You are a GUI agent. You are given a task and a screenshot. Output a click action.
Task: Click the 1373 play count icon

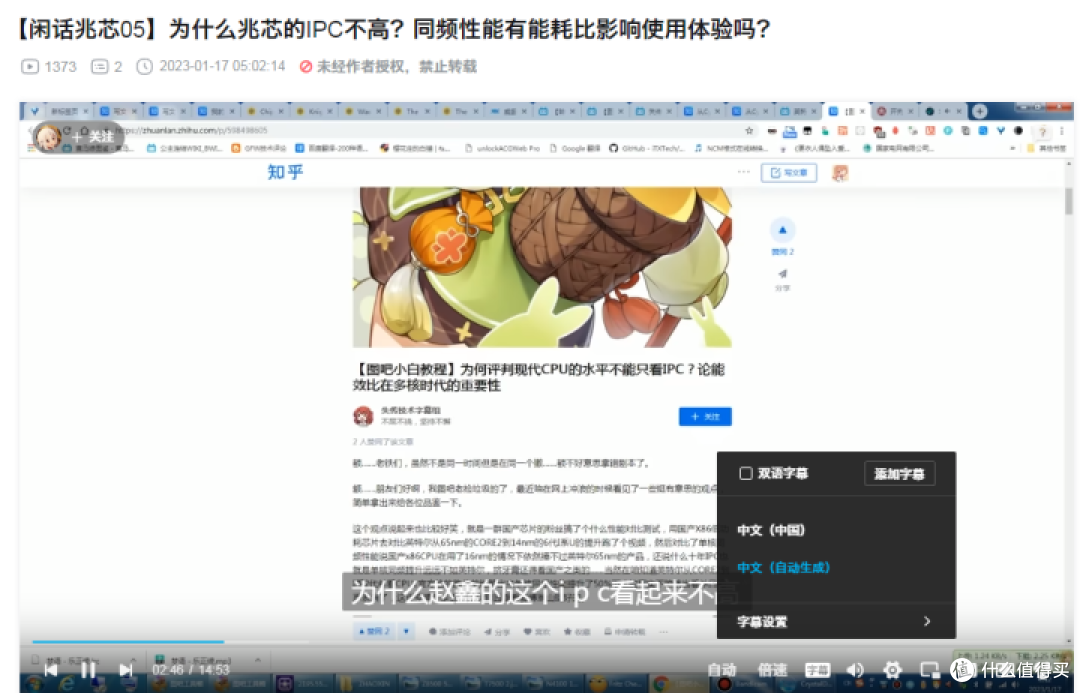pos(30,66)
